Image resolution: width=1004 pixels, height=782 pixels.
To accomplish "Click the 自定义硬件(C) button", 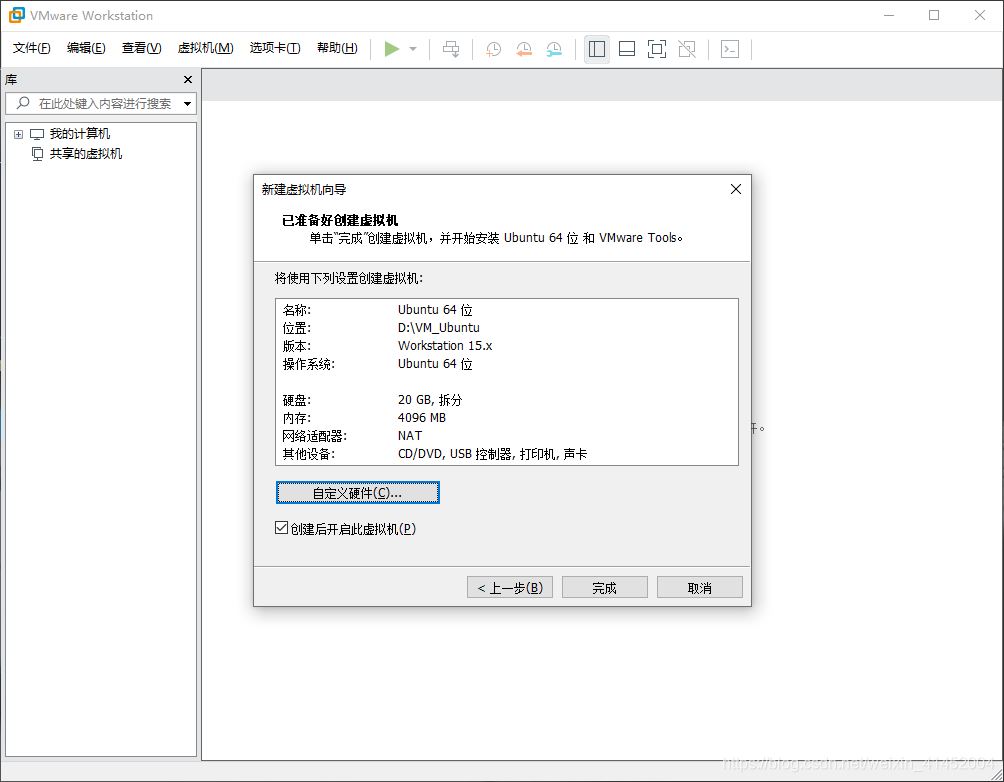I will point(357,493).
